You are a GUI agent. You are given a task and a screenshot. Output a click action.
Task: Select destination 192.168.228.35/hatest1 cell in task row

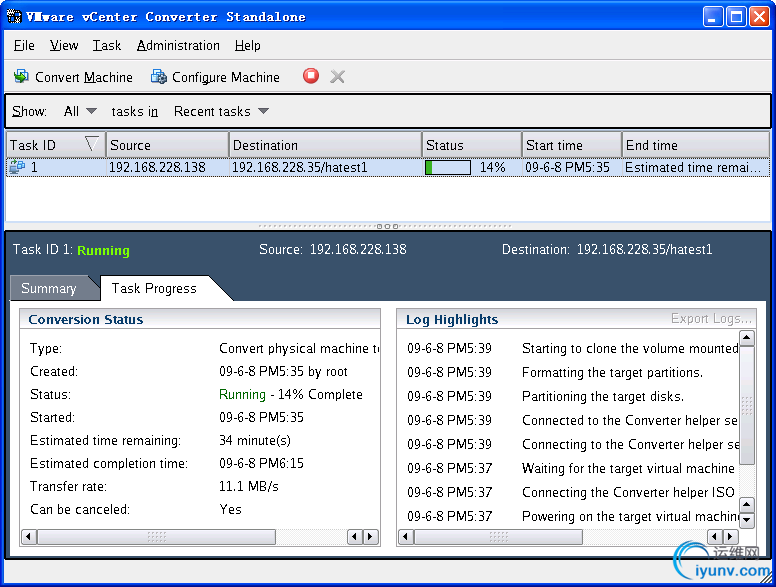coord(299,167)
